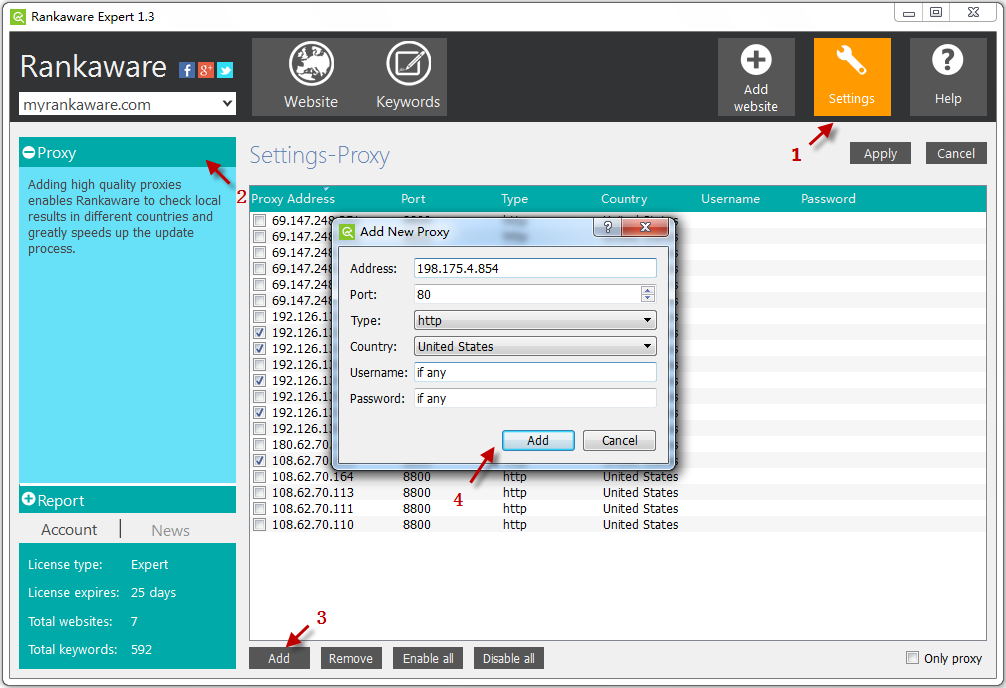Click the Apply button
The image size is (1006, 688).
click(x=880, y=153)
